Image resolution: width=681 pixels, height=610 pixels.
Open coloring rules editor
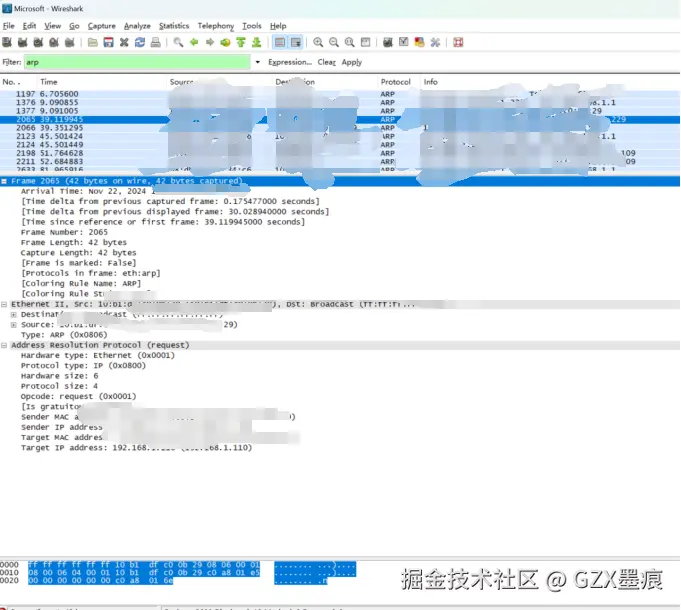pyautogui.click(x=420, y=42)
